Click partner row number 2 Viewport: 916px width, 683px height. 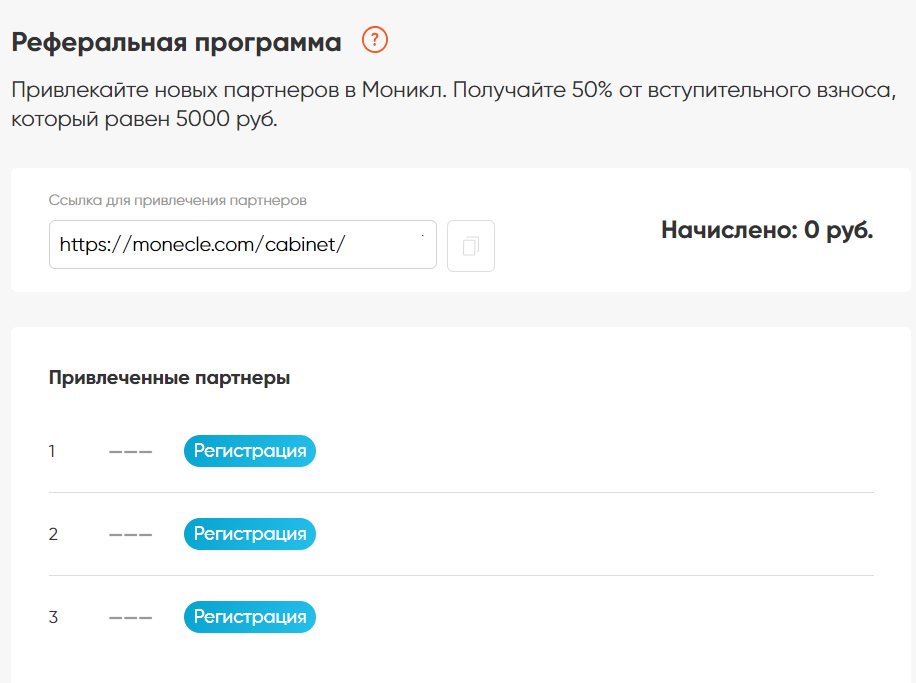point(53,534)
